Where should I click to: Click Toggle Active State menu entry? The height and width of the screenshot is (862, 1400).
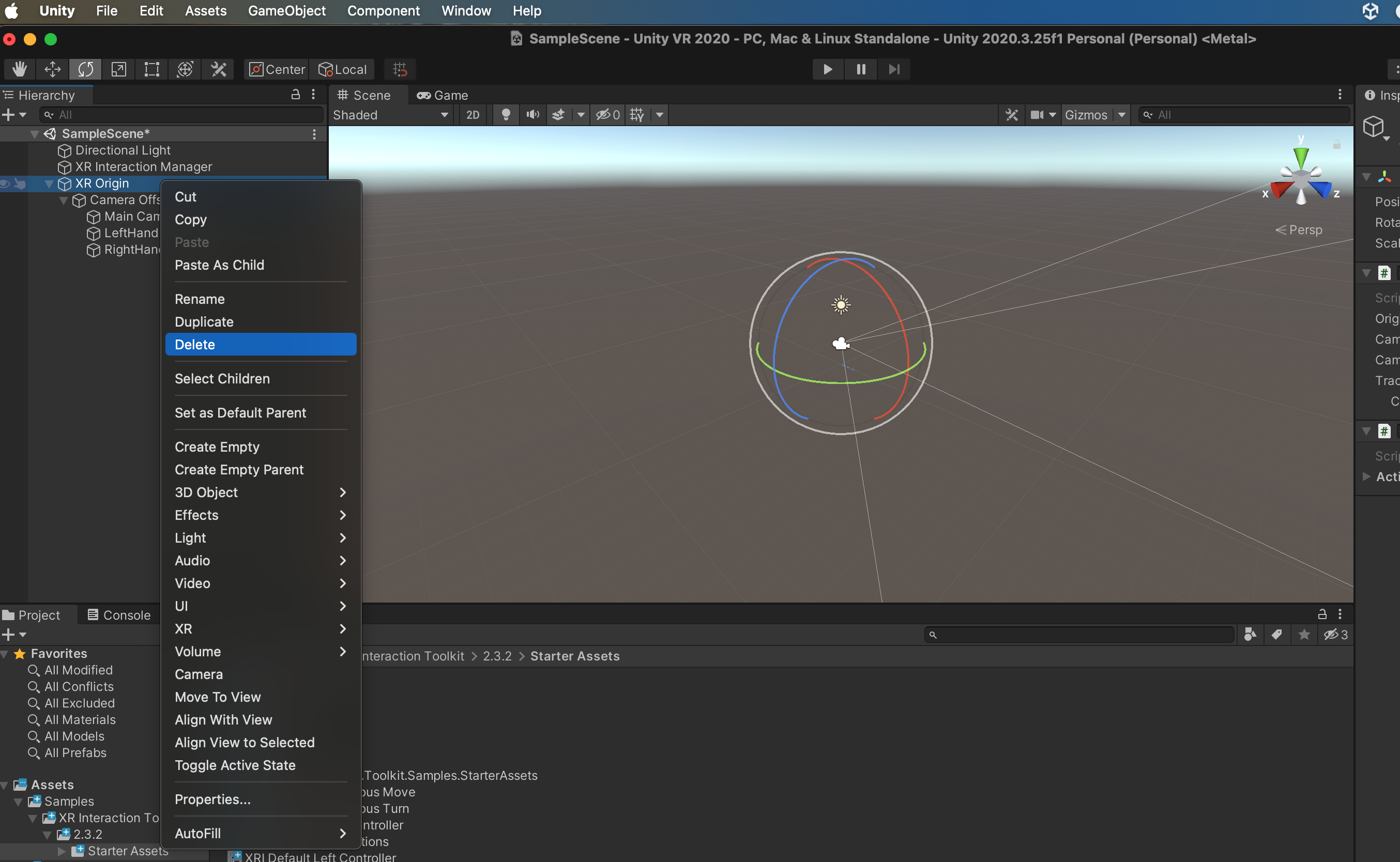point(235,764)
